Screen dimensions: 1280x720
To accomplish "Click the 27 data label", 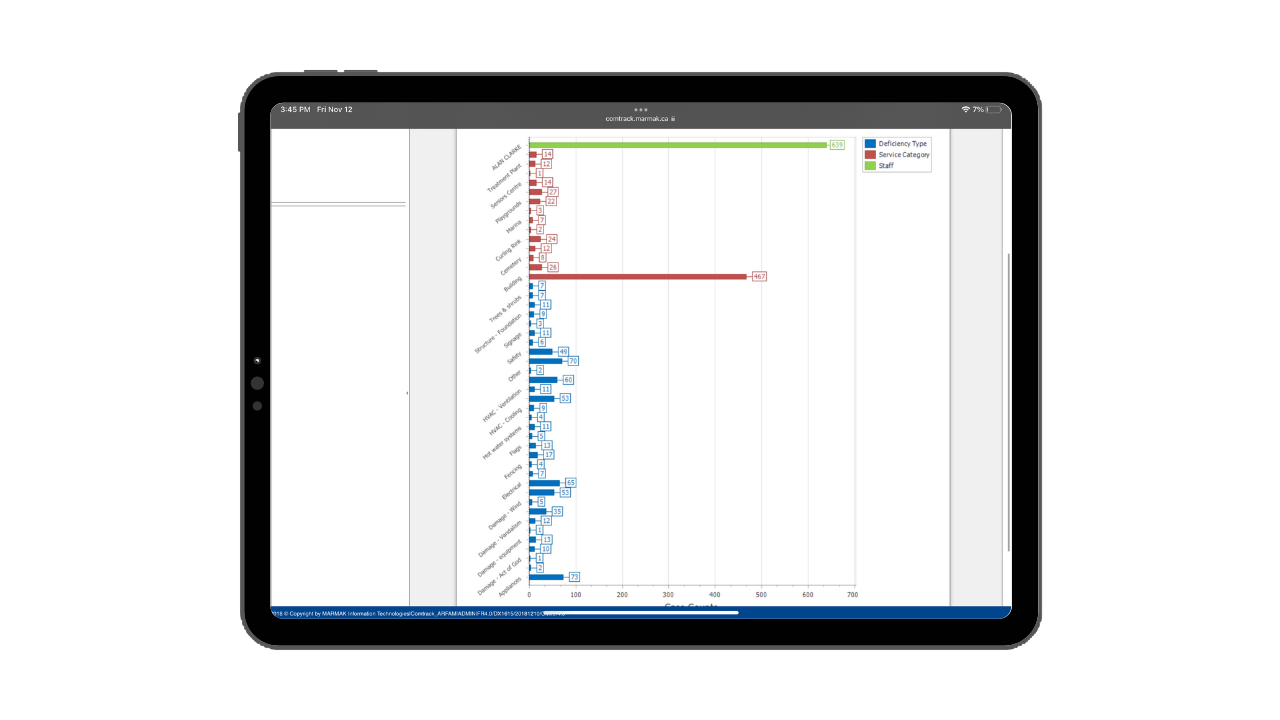I will pyautogui.click(x=553, y=192).
